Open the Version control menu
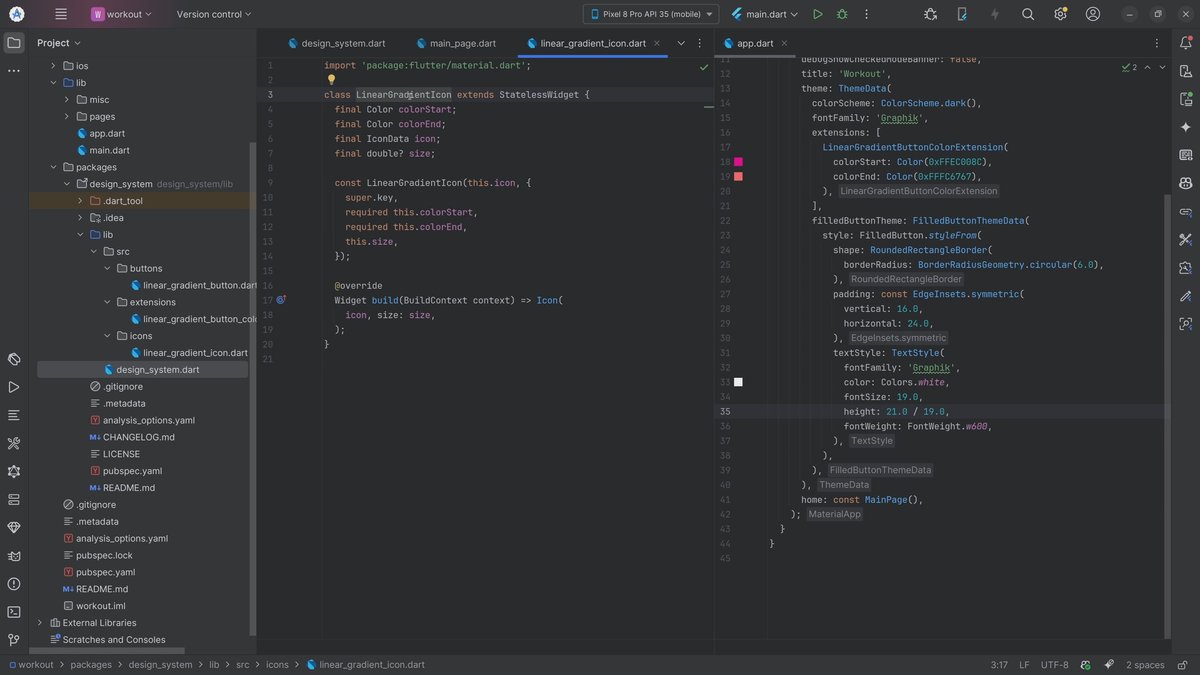 pyautogui.click(x=214, y=14)
